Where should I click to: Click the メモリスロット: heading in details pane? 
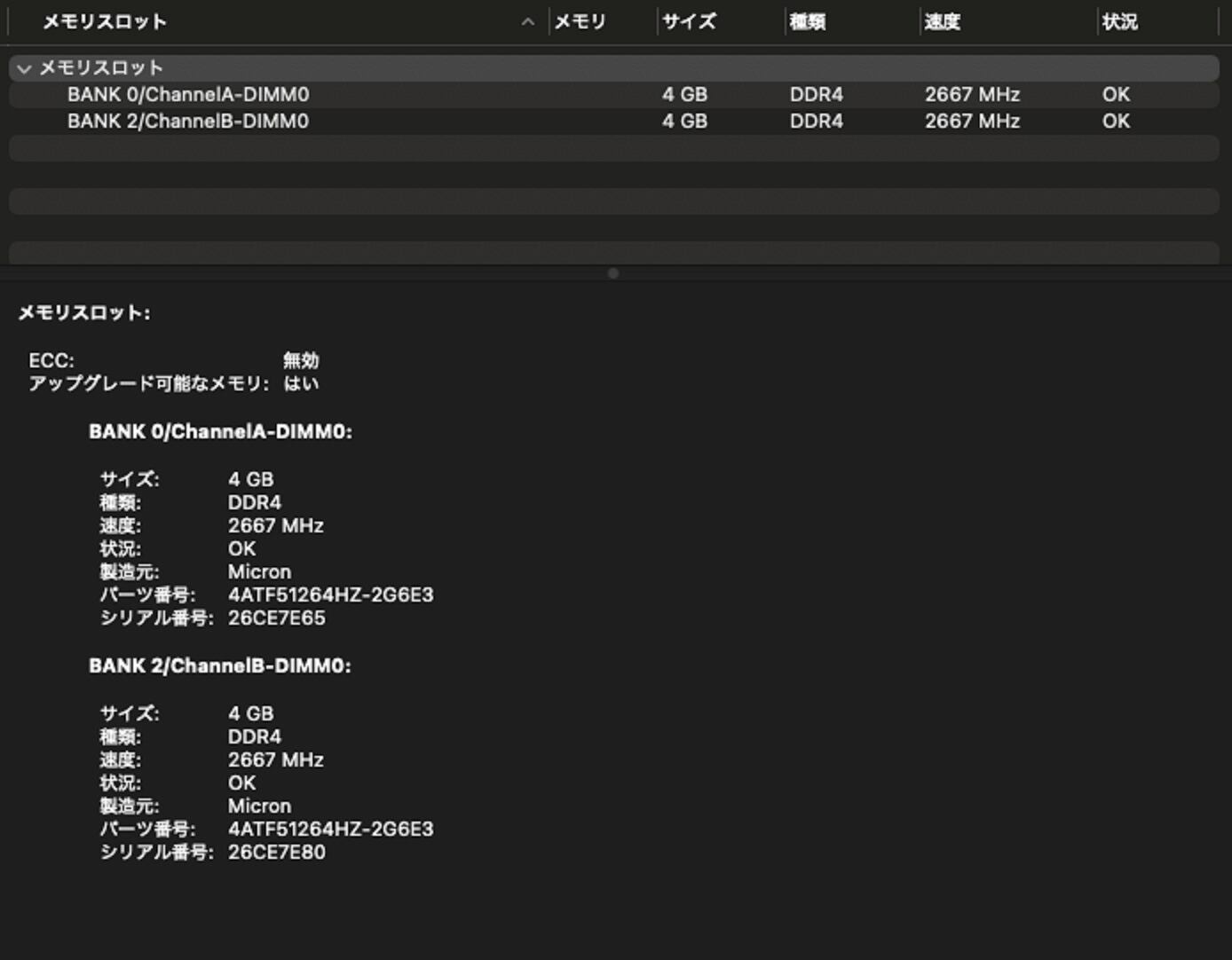tap(84, 312)
